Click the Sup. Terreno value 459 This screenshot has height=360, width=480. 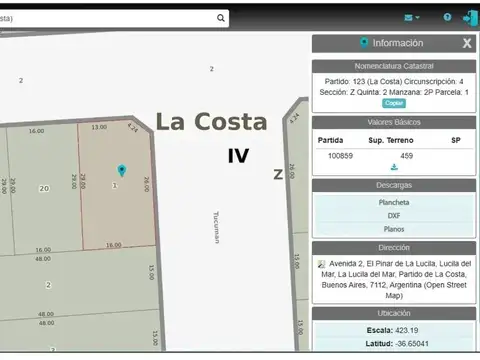tap(407, 156)
